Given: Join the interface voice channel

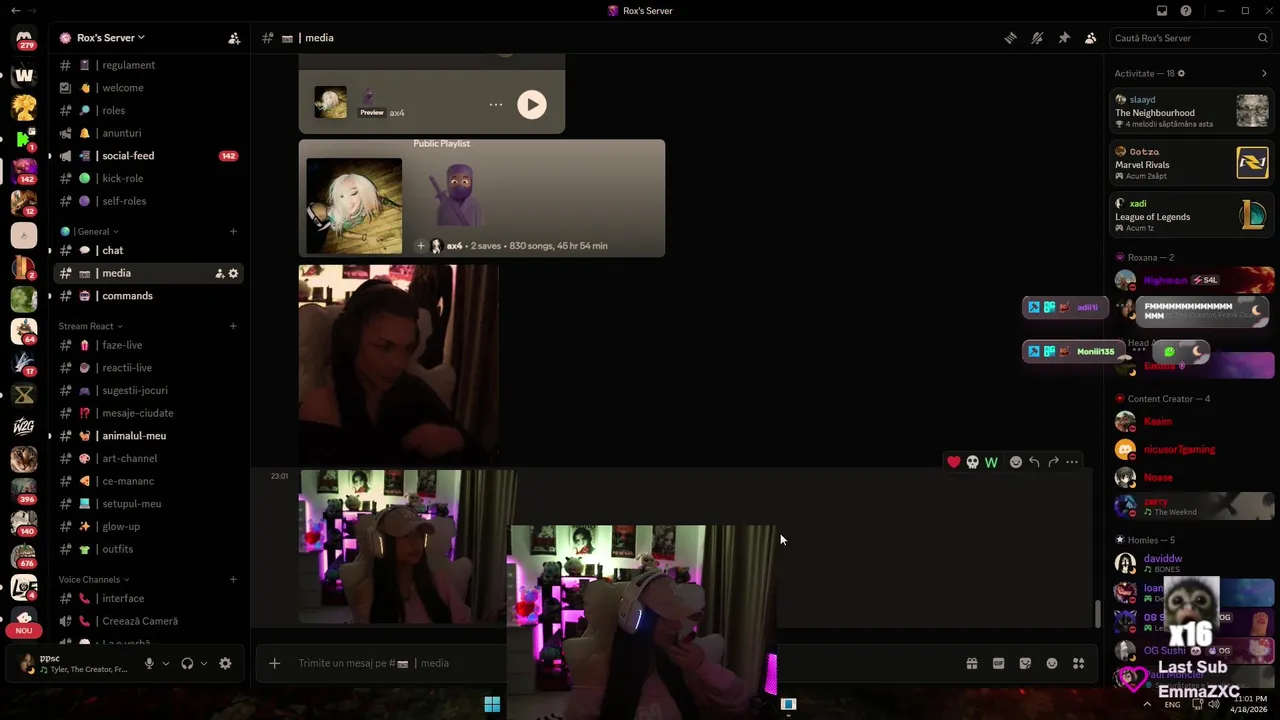Looking at the screenshot, I should click(148, 598).
